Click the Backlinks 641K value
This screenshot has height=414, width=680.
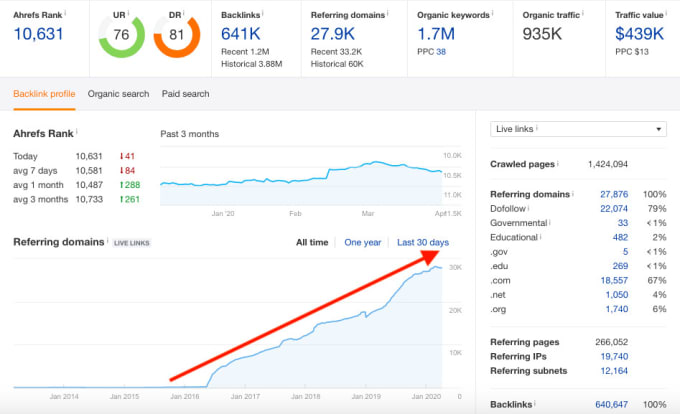point(241,34)
